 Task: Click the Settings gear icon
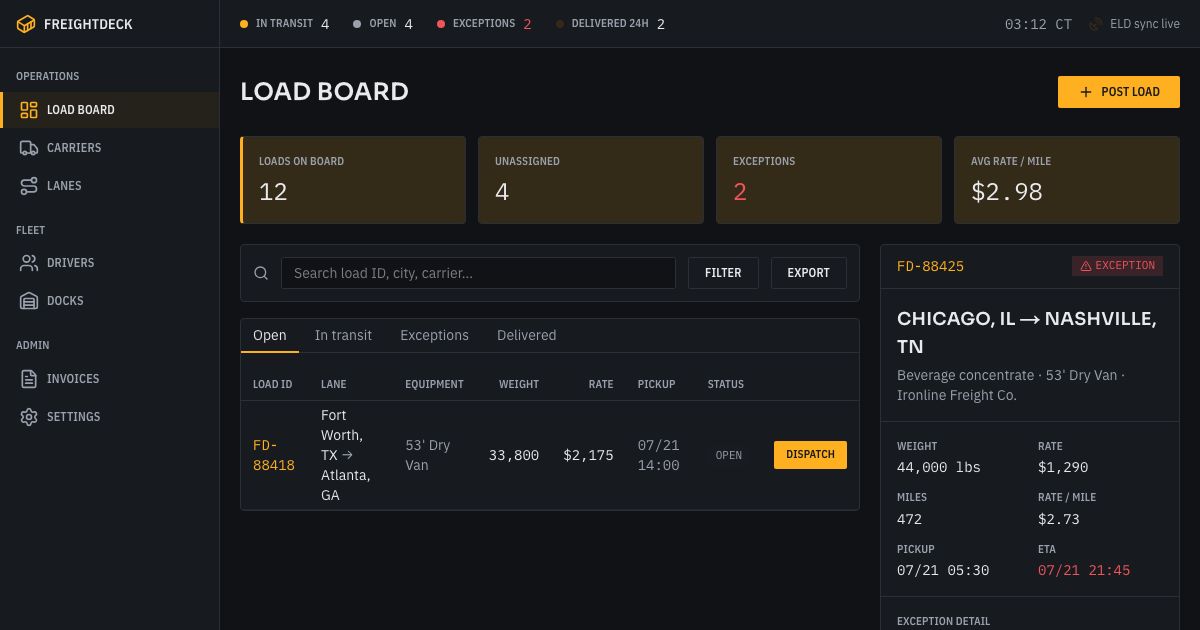click(x=29, y=417)
